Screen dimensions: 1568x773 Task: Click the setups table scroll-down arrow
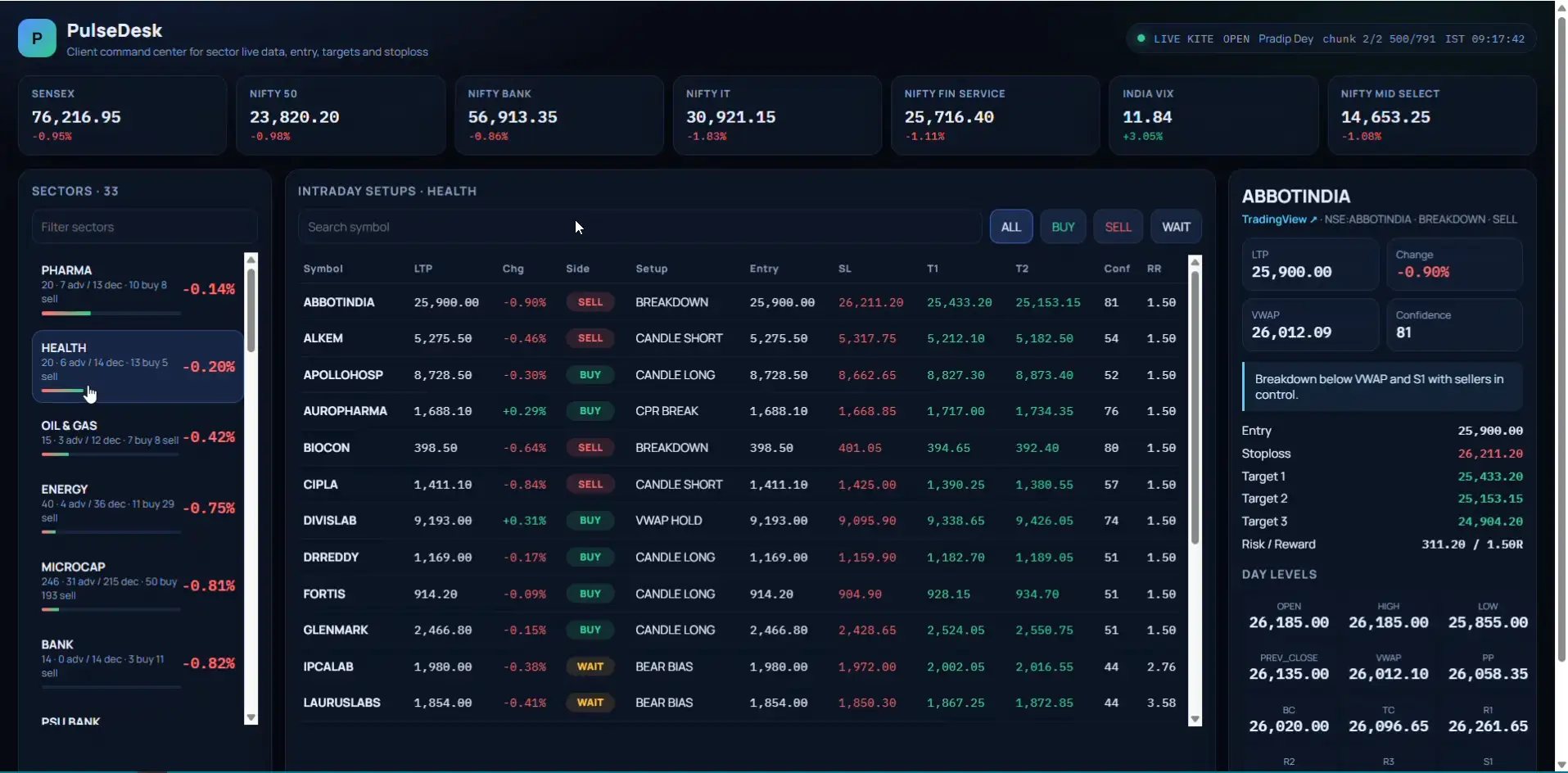[1195, 720]
